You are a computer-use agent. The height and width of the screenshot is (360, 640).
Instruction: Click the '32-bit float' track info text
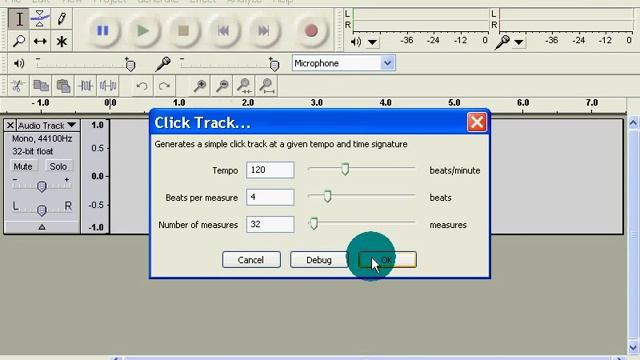coord(33,151)
